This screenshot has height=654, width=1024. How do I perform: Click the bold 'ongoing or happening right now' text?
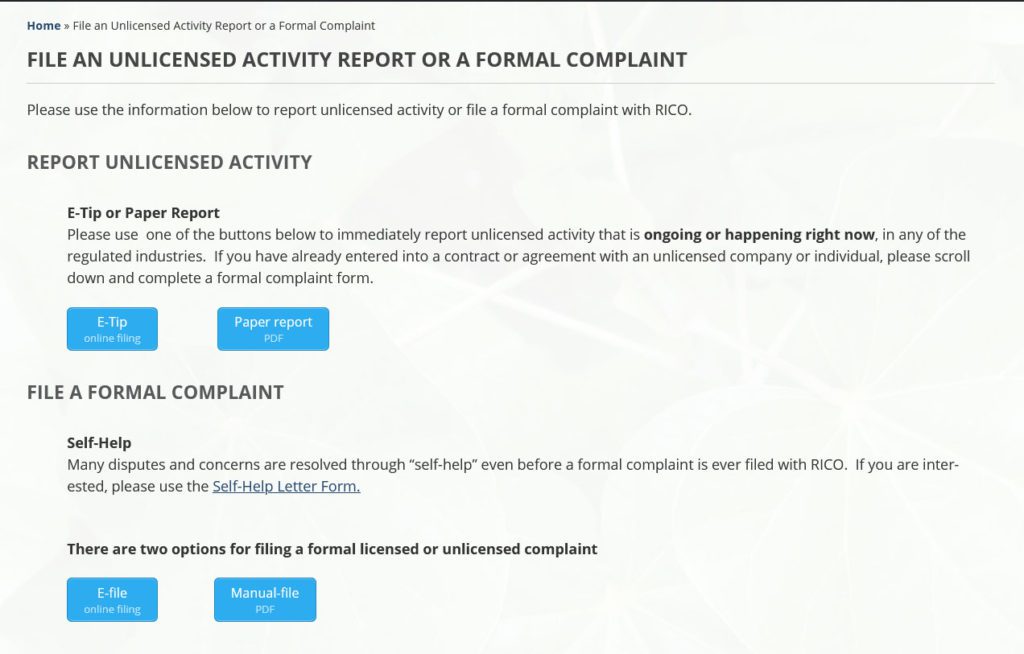pos(759,235)
